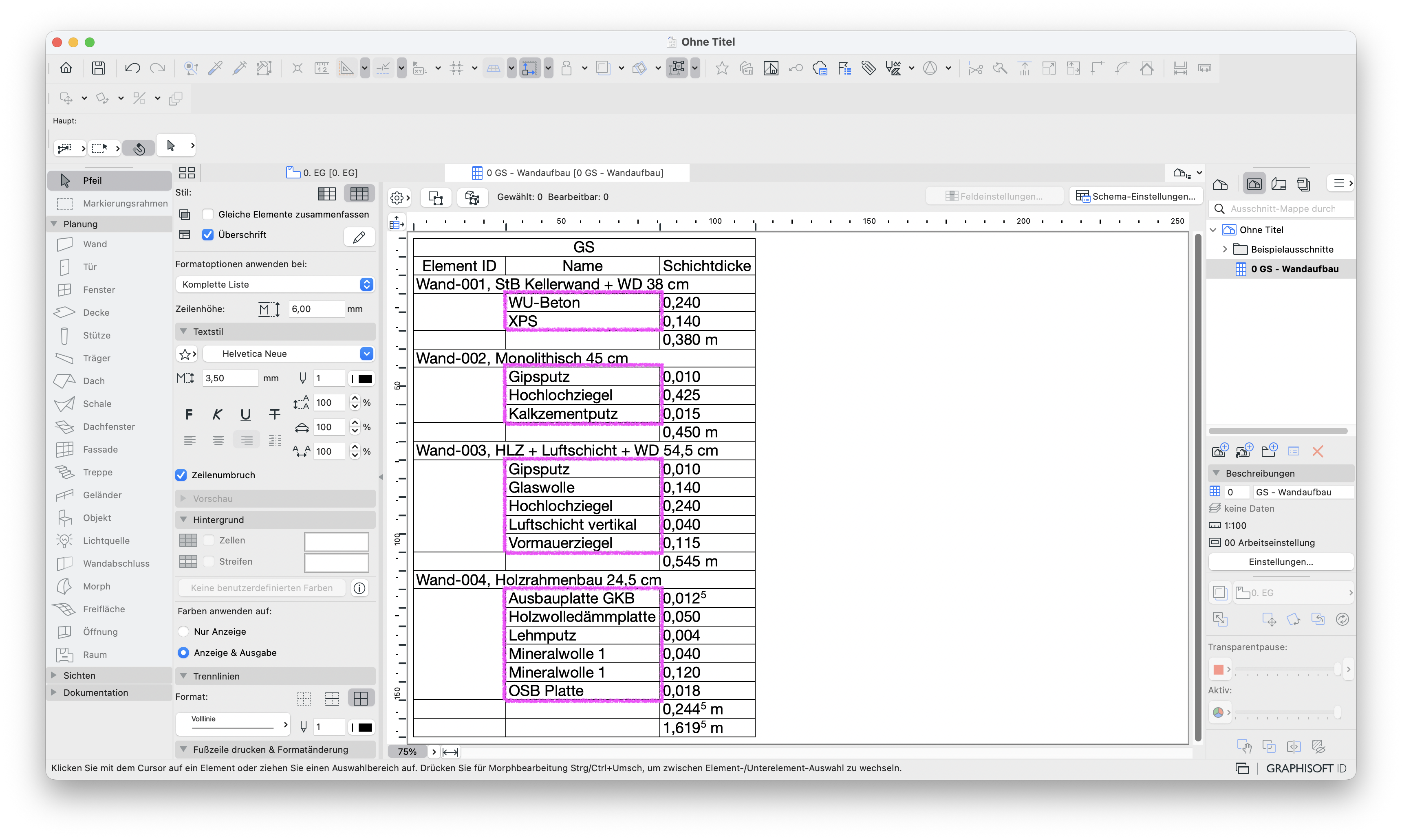The height and width of the screenshot is (840, 1402).
Task: Click the Undo arrow icon
Action: [x=132, y=68]
